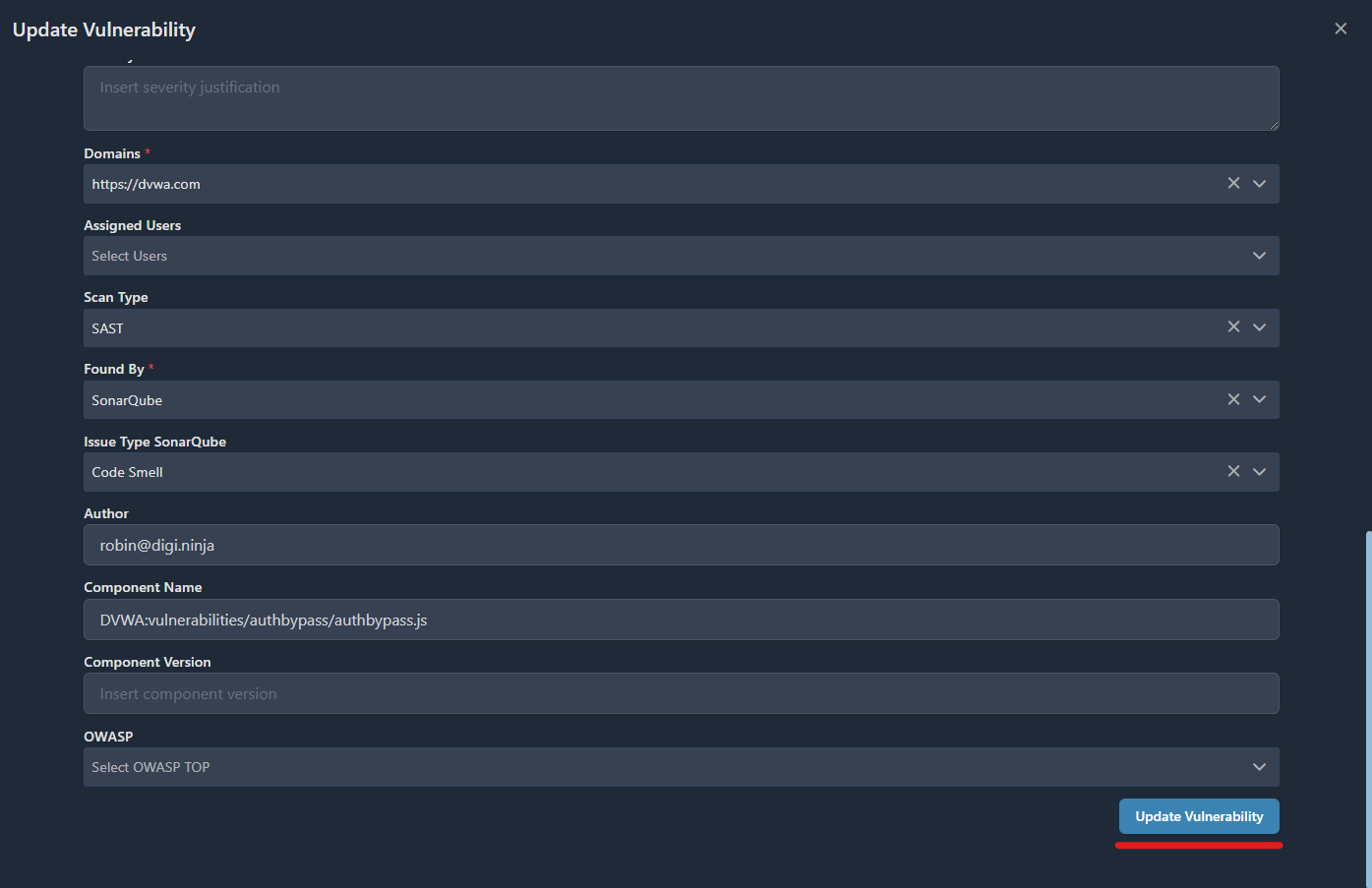Click inside the OWASP selection field
The height and width of the screenshot is (888, 1372).
tap(590, 766)
